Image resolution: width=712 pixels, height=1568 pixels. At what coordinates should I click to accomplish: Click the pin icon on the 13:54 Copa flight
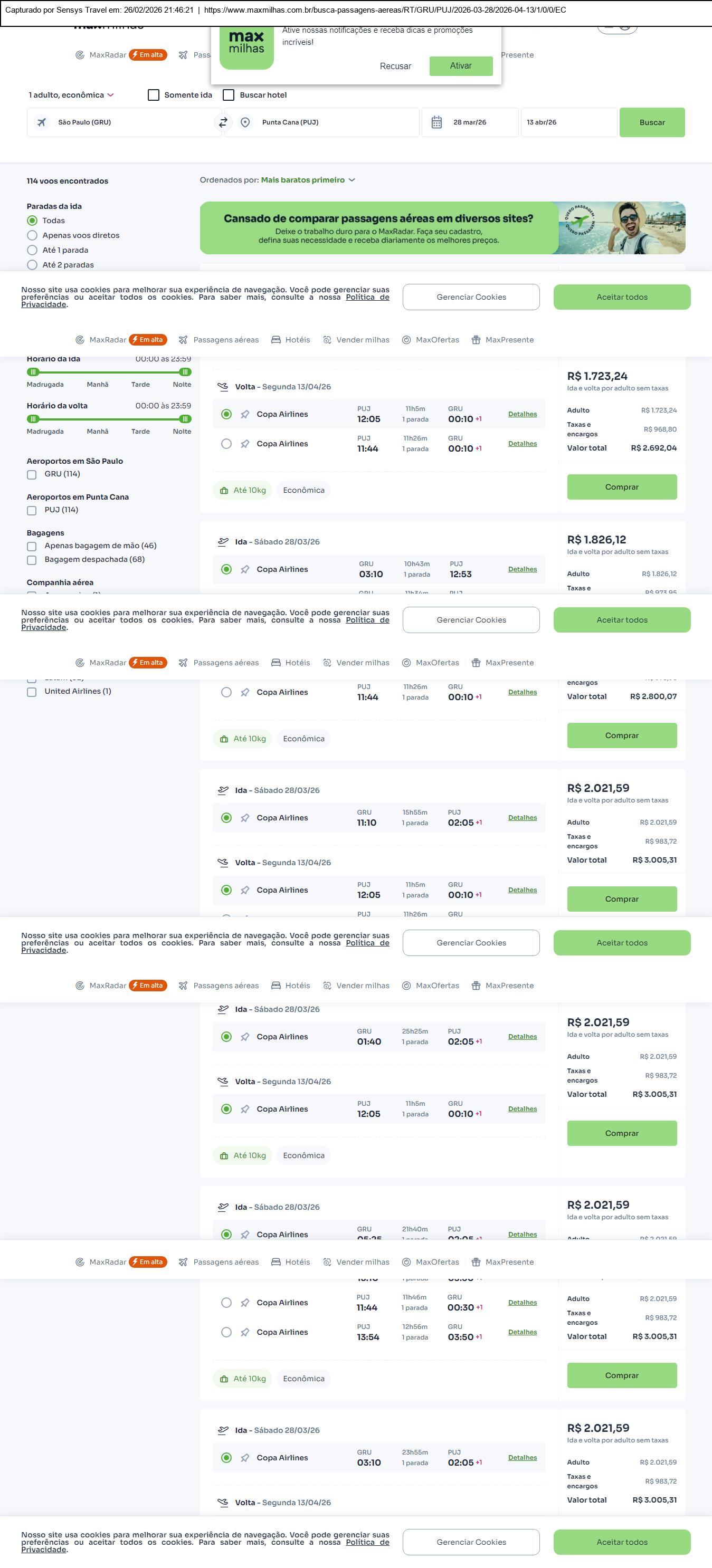pos(245,1333)
